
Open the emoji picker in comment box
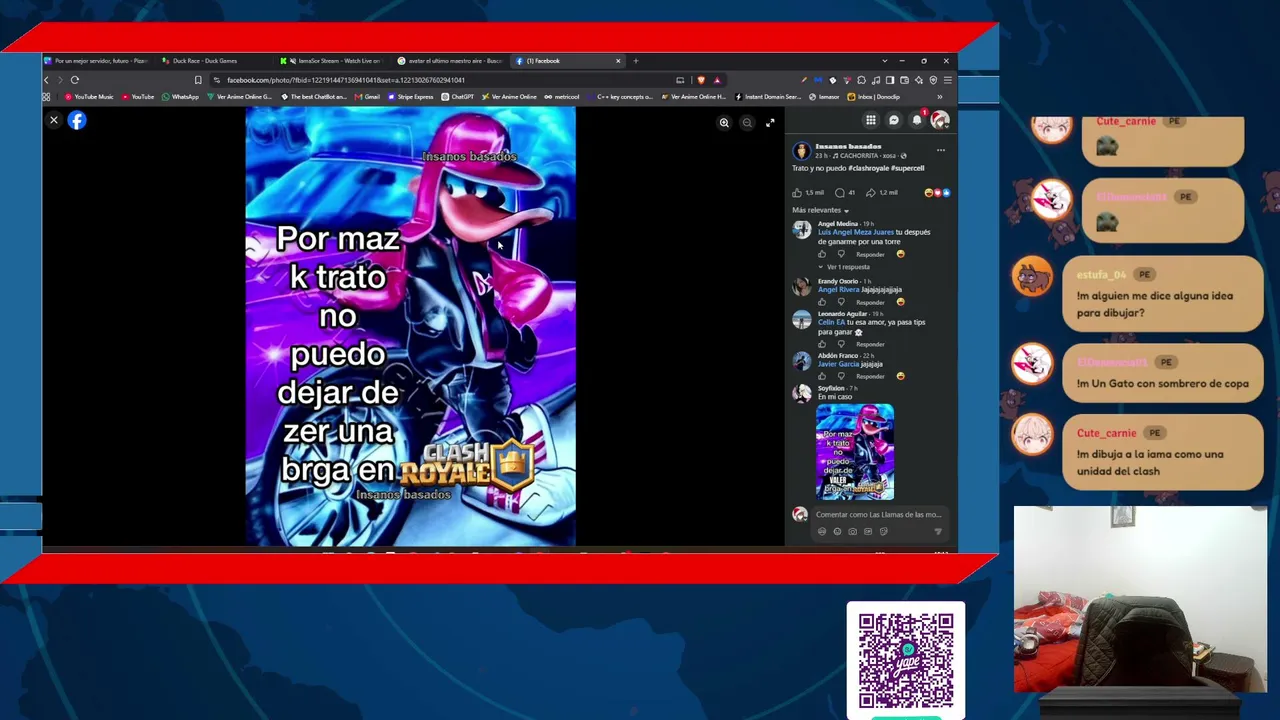point(837,531)
